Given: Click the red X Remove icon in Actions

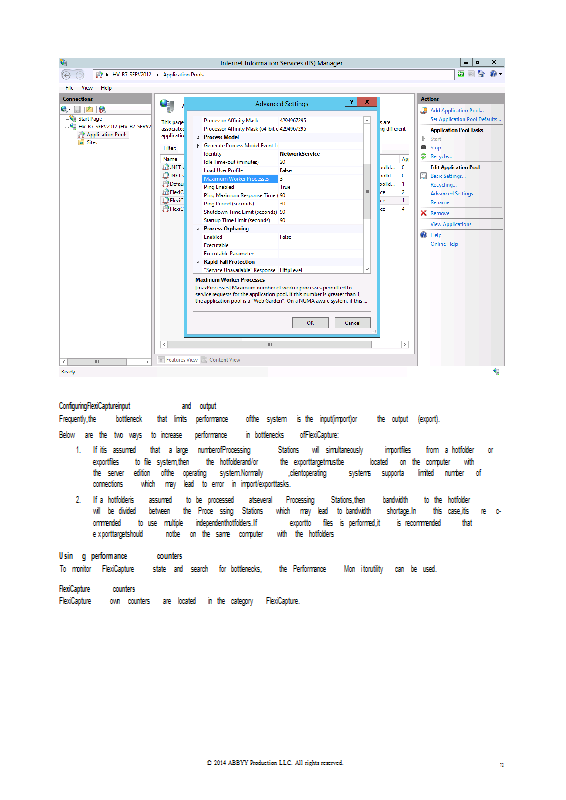Looking at the screenshot, I should click(424, 213).
